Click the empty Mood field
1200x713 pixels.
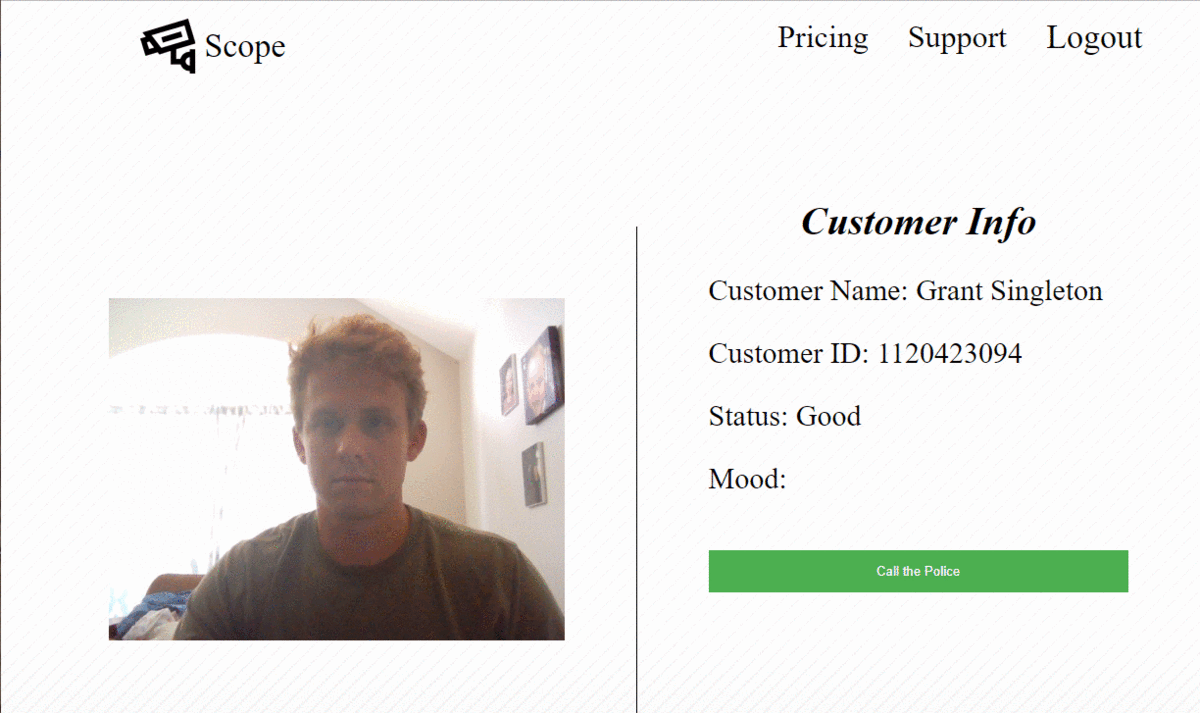click(x=748, y=480)
